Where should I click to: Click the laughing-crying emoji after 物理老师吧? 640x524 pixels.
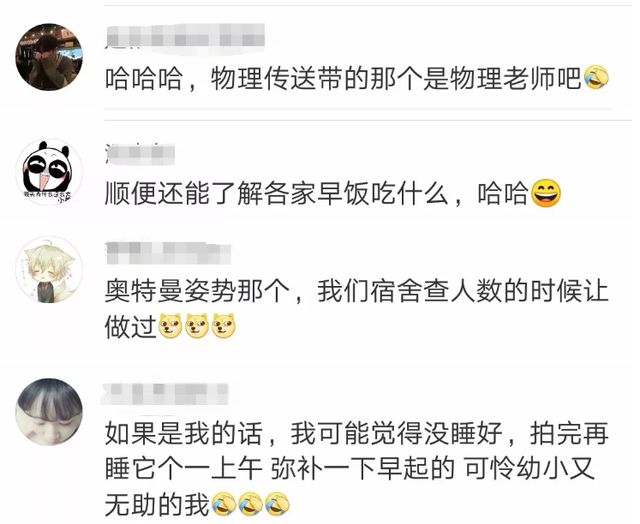click(596, 78)
